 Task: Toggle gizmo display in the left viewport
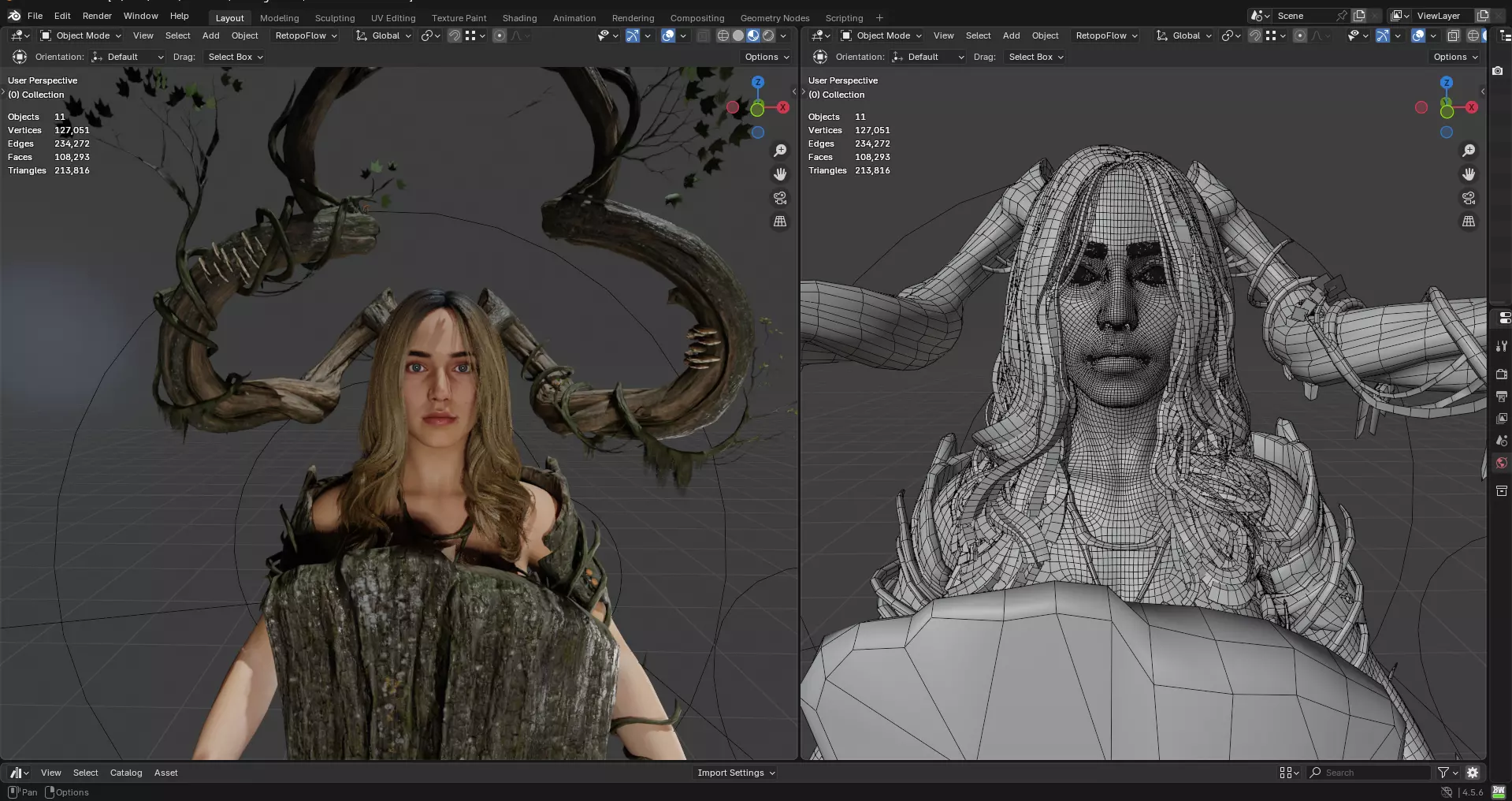coord(633,35)
